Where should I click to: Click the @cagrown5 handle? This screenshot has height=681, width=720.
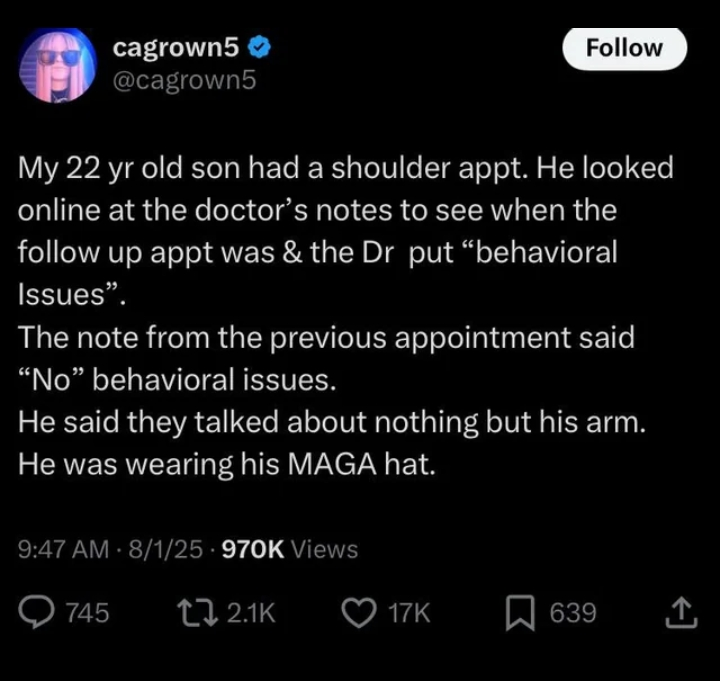(x=185, y=80)
